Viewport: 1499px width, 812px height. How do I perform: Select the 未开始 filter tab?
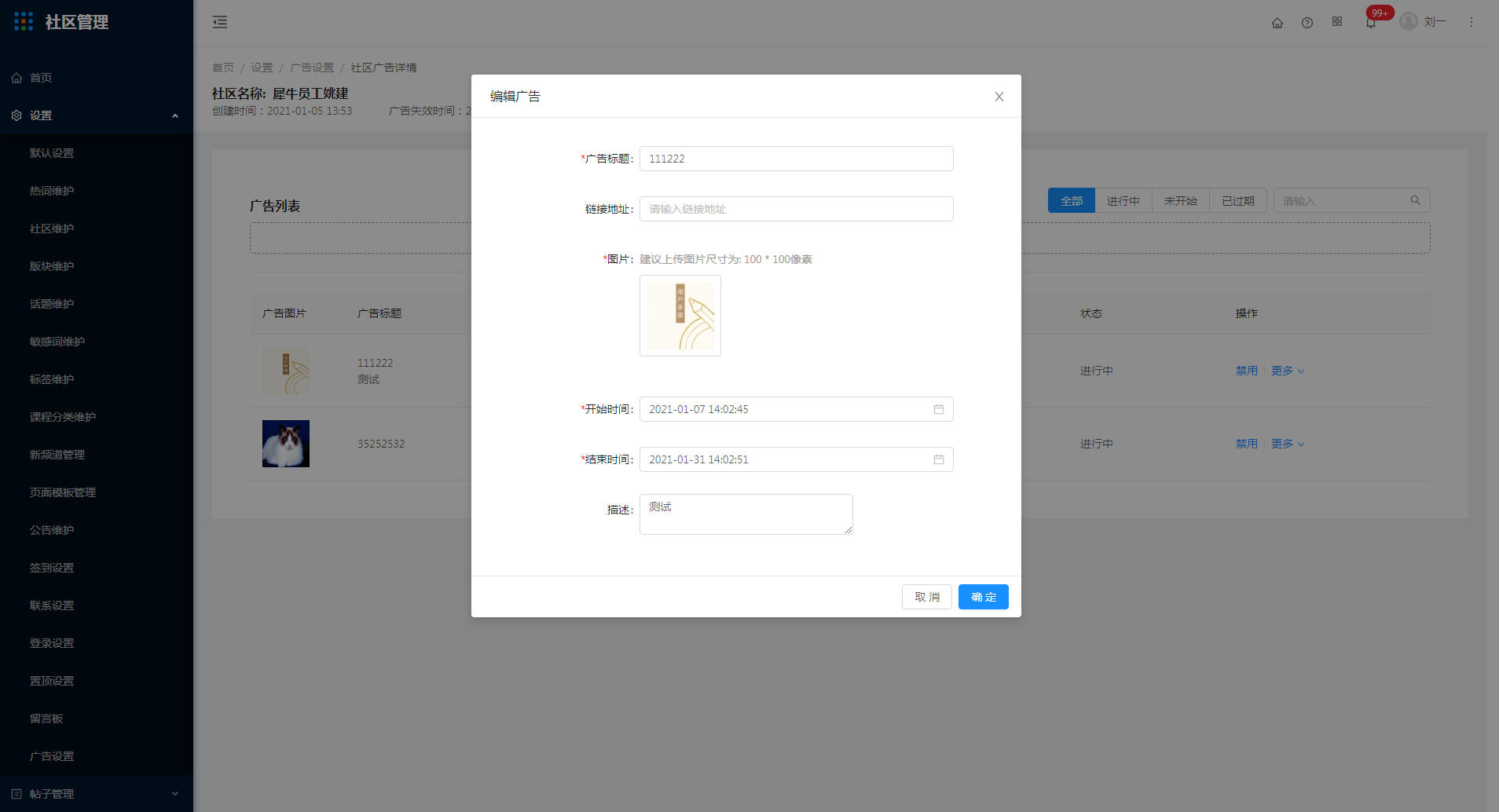point(1181,201)
